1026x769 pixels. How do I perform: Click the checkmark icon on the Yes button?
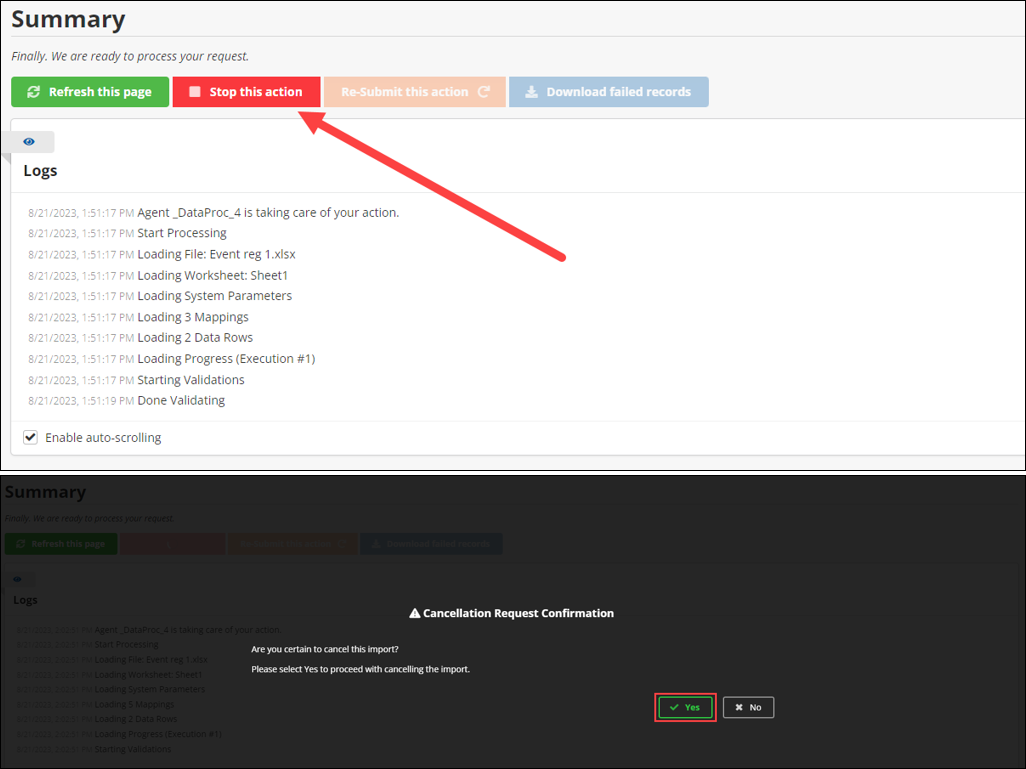tap(674, 707)
